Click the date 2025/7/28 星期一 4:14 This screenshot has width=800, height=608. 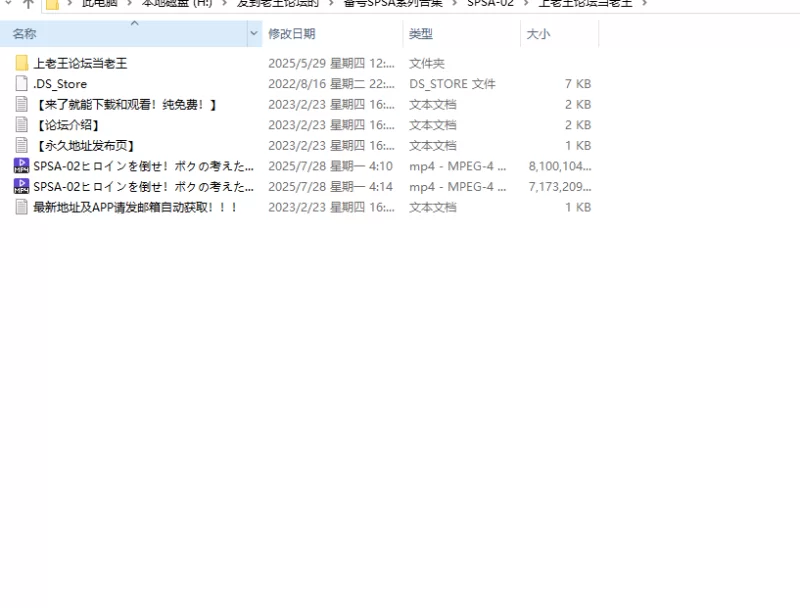(x=331, y=187)
